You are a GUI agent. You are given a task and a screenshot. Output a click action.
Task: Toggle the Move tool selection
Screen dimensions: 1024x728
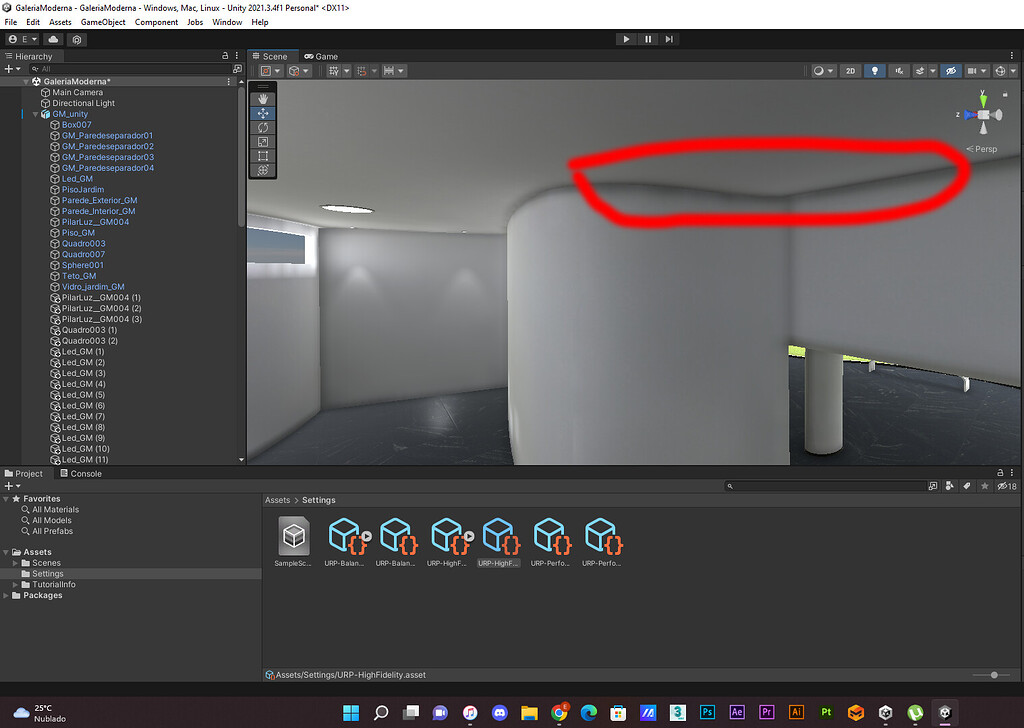(263, 113)
